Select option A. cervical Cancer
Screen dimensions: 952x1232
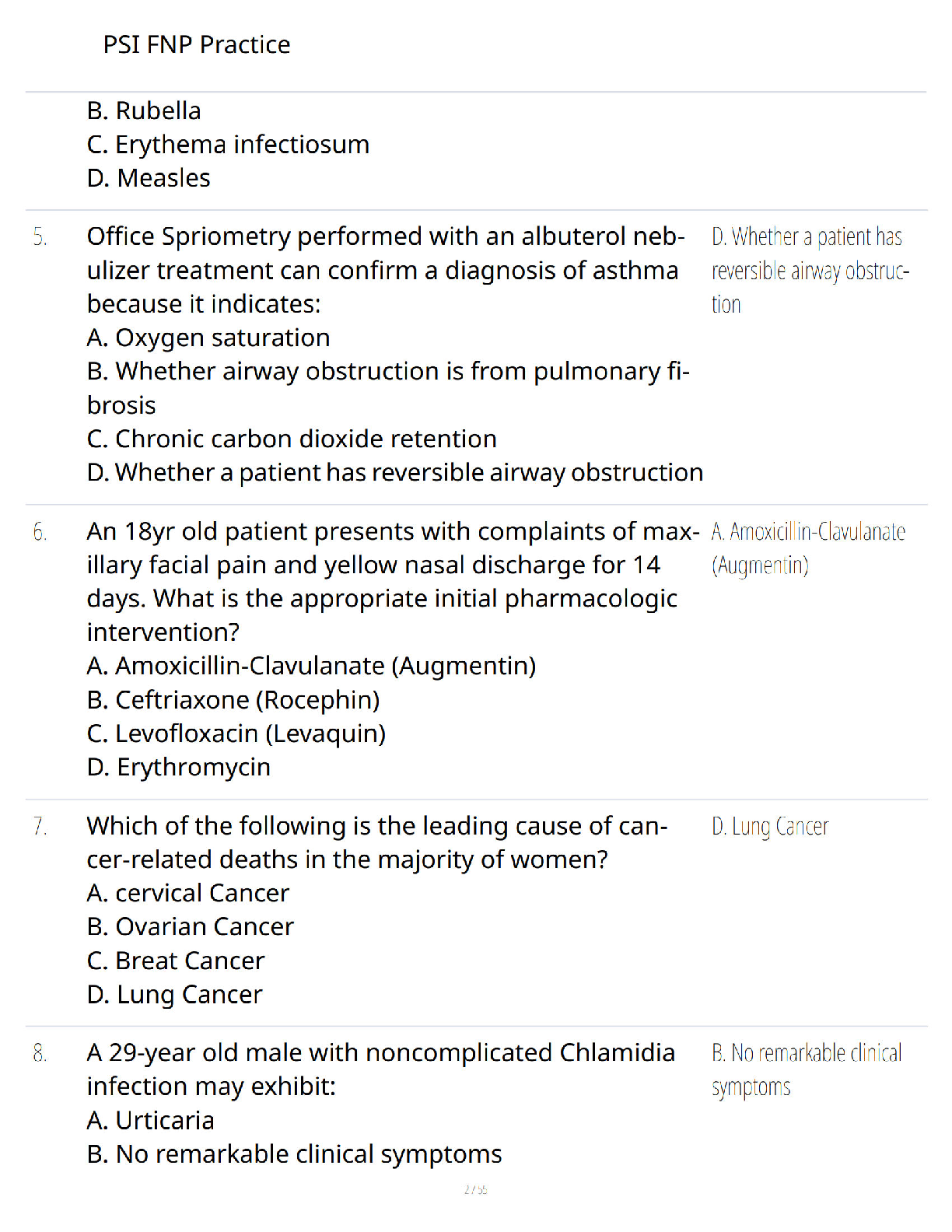188,893
